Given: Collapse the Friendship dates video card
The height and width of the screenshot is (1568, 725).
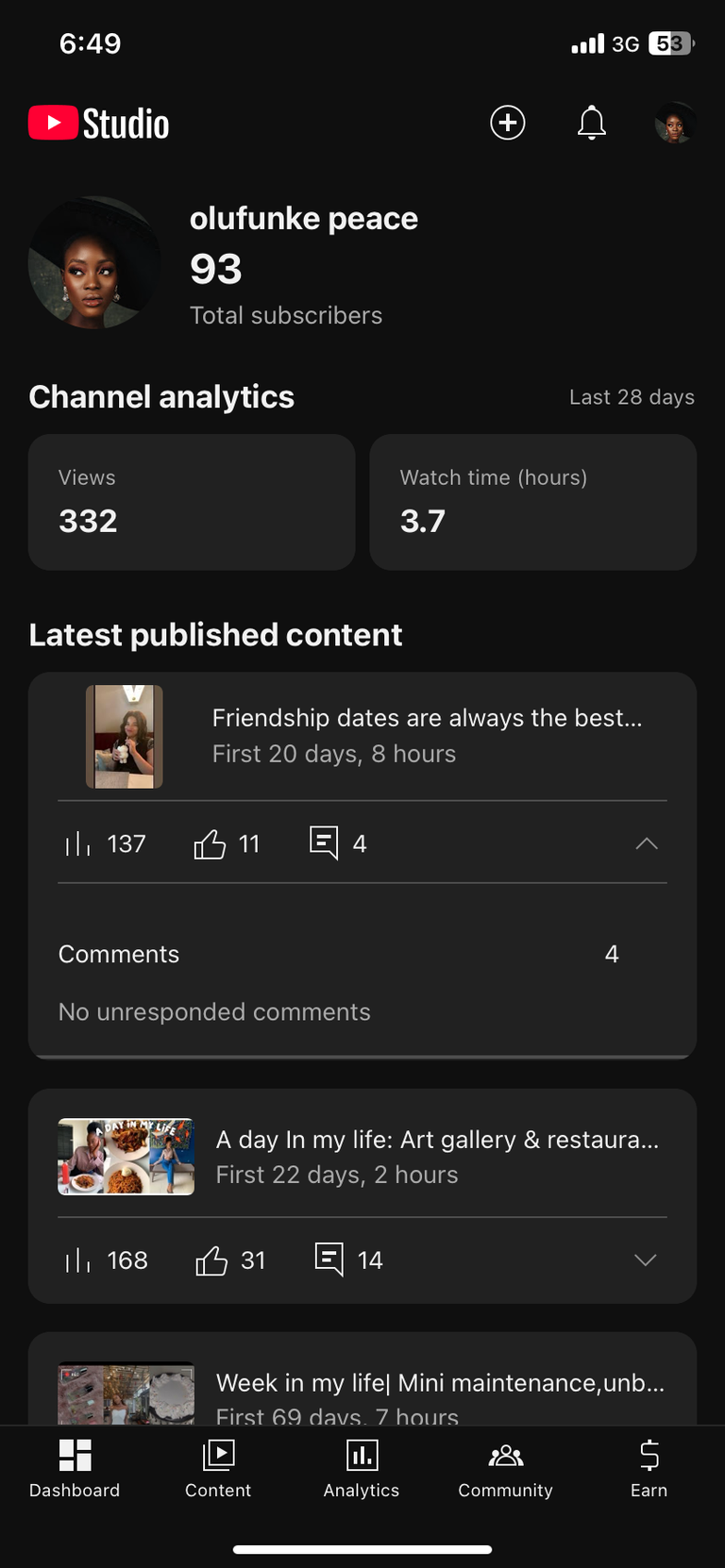Looking at the screenshot, I should pos(647,843).
